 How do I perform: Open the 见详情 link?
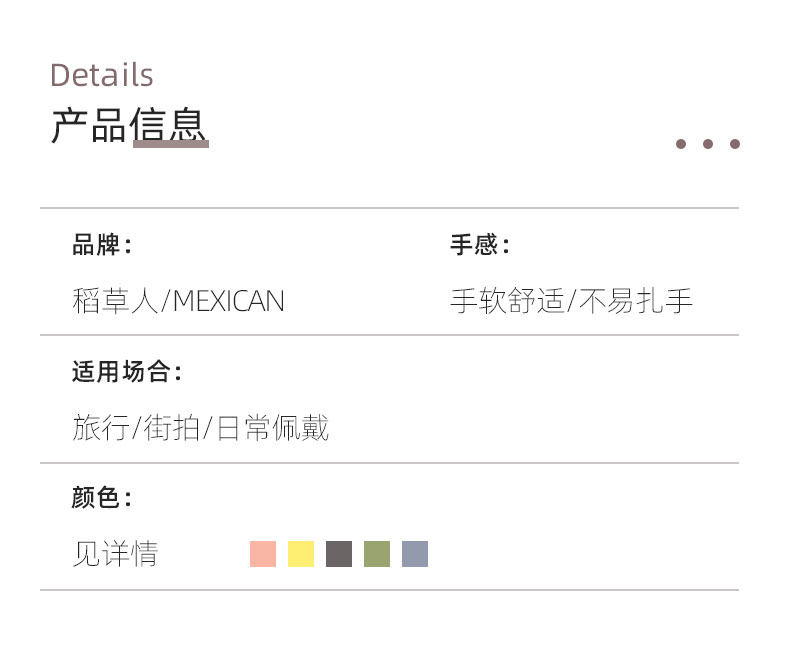pyautogui.click(x=115, y=554)
